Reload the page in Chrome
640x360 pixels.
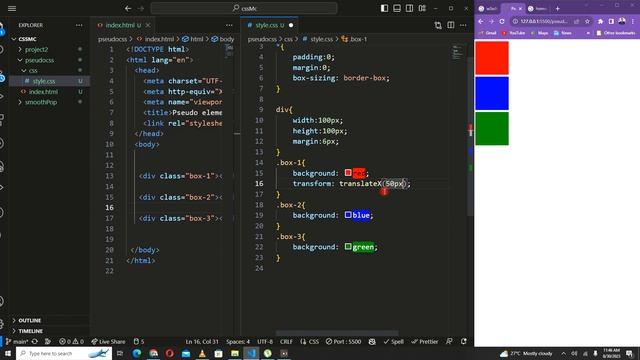502,21
